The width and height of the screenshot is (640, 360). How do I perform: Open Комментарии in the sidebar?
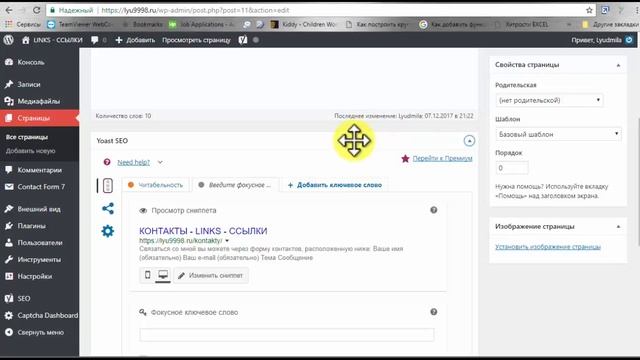tap(40, 170)
